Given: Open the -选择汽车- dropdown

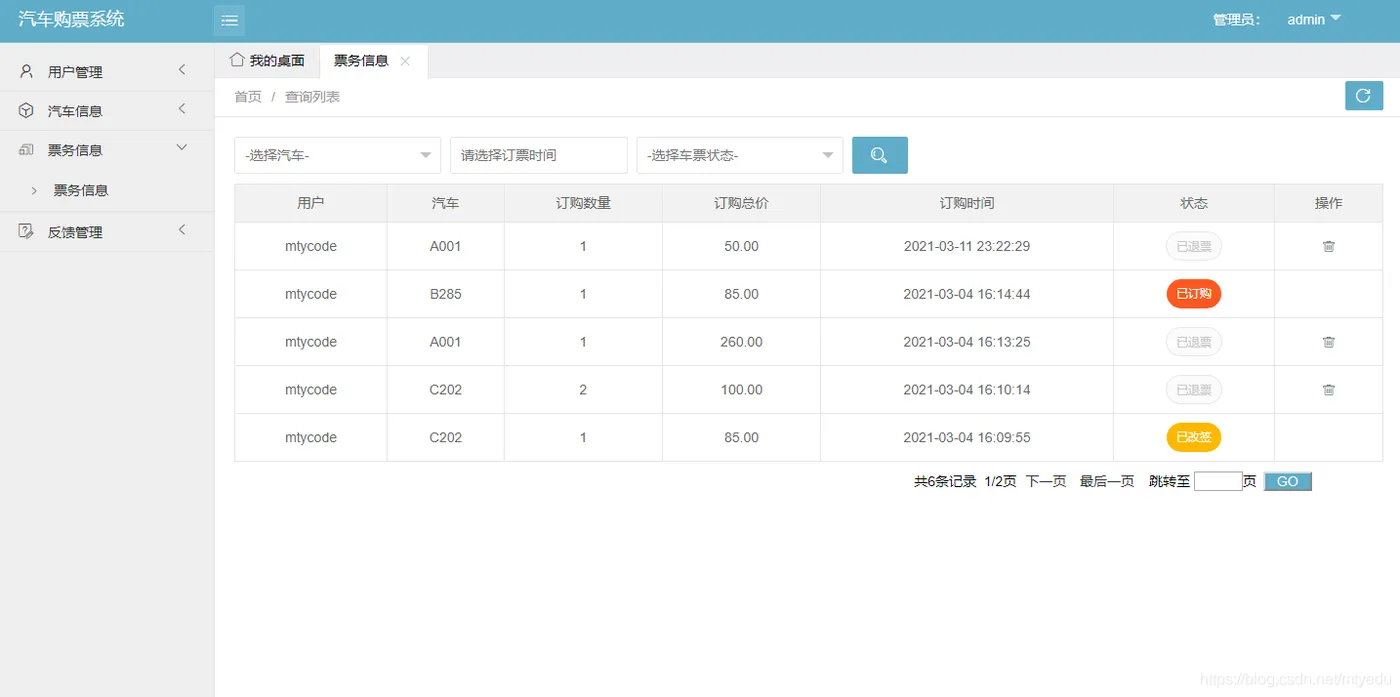Looking at the screenshot, I should 337,155.
